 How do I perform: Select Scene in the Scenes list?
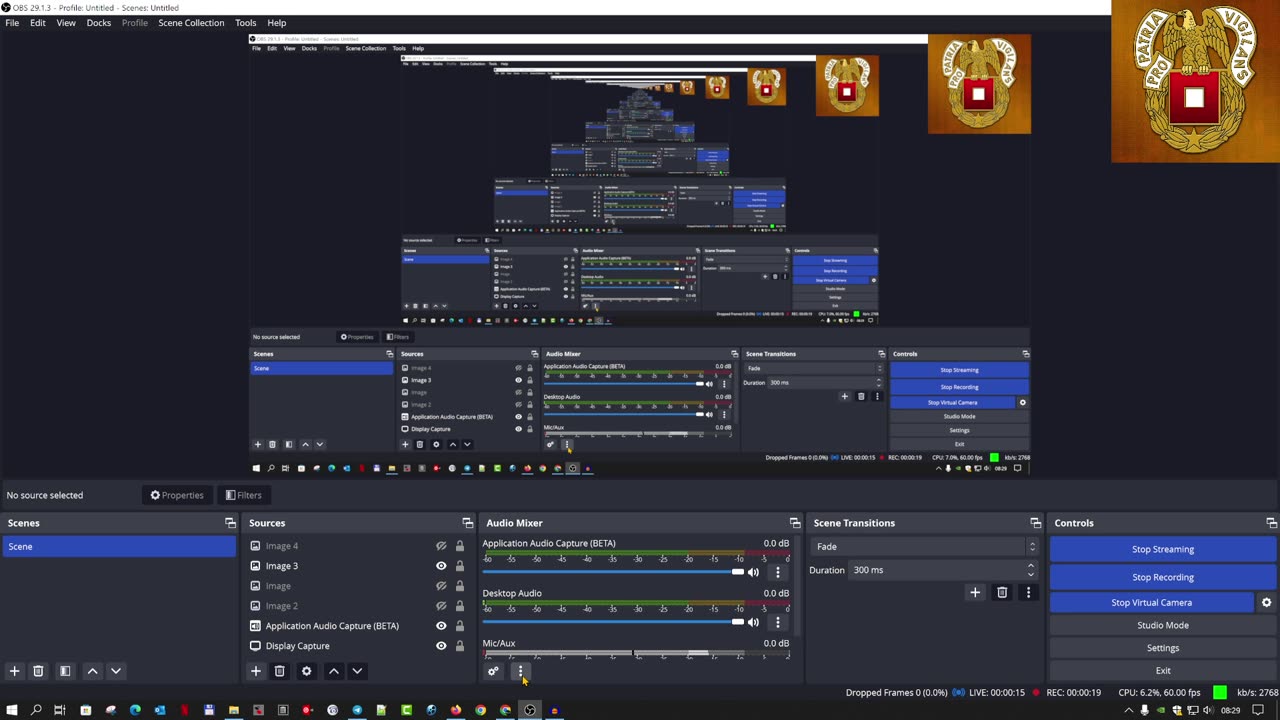coord(119,547)
